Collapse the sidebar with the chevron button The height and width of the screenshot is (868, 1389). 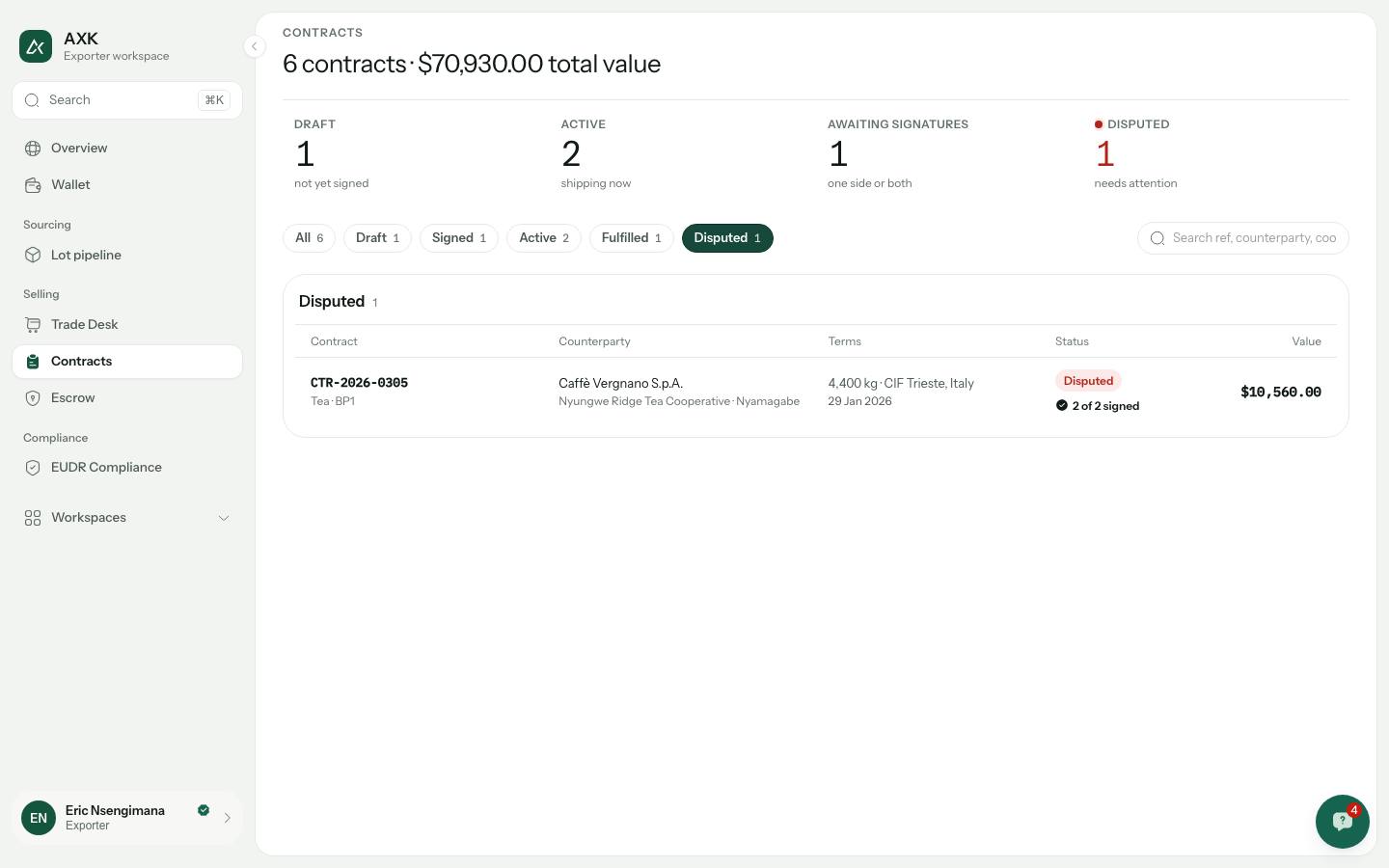[254, 46]
